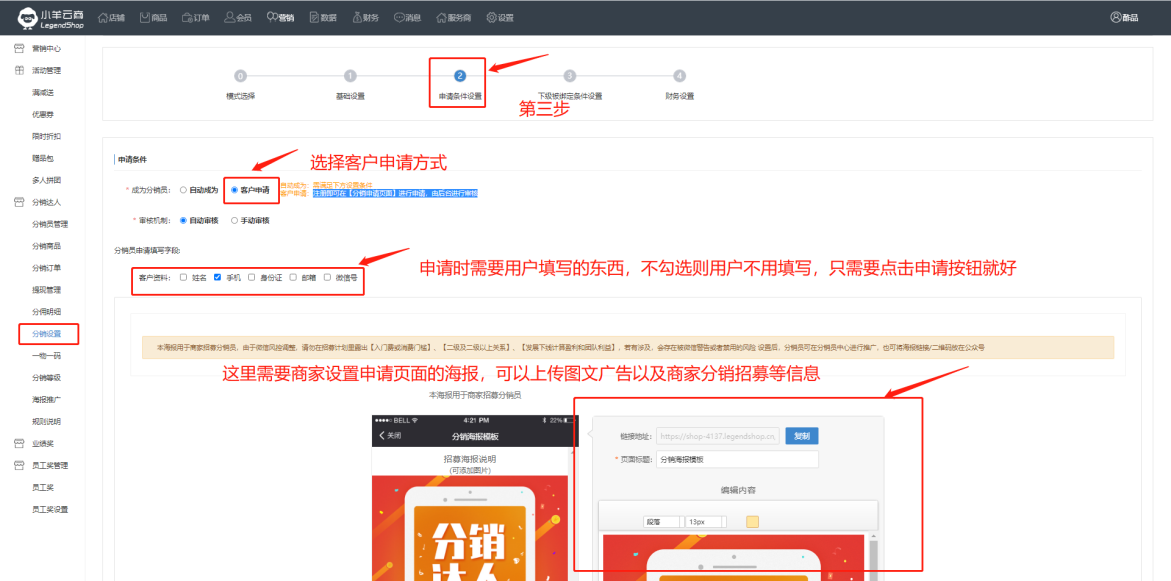This screenshot has width=1171, height=581.
Task: Select the 自动成为 radio option
Action: pyautogui.click(x=183, y=189)
